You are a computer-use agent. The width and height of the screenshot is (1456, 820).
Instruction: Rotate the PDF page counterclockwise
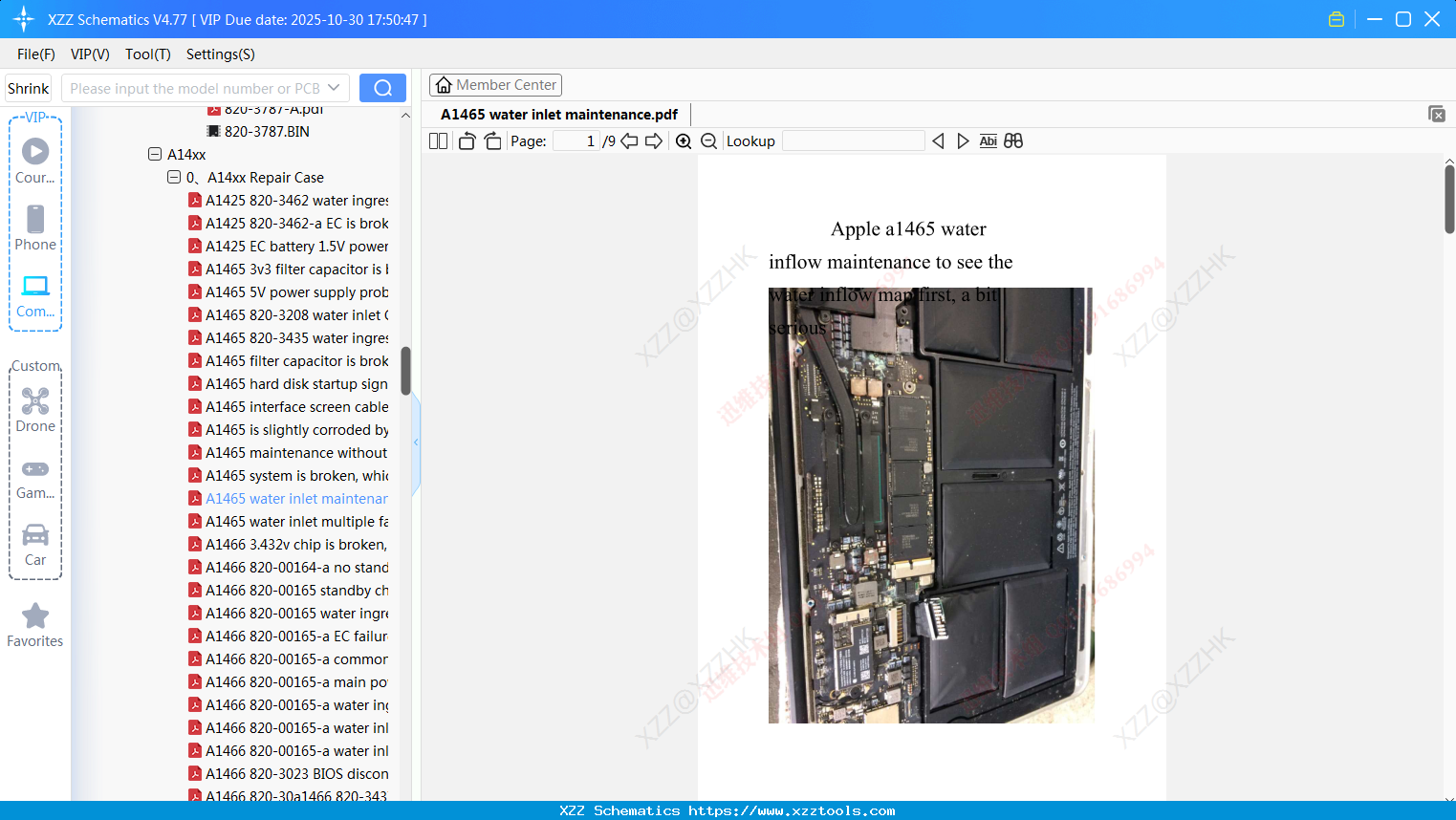pos(467,141)
